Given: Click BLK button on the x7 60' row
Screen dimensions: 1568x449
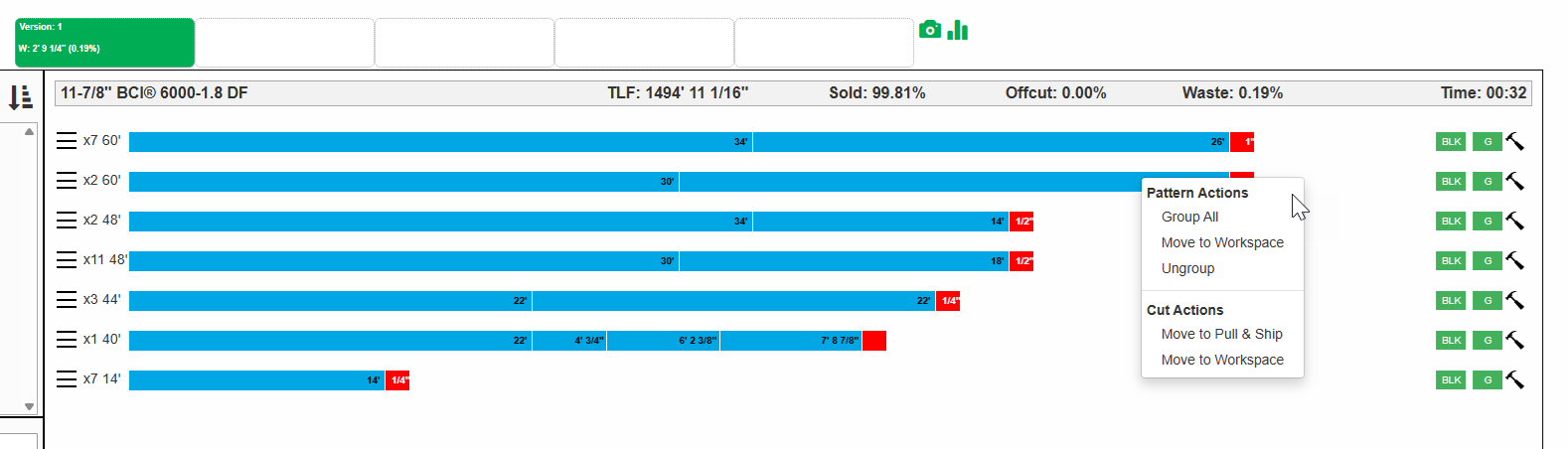Looking at the screenshot, I should pyautogui.click(x=1451, y=141).
